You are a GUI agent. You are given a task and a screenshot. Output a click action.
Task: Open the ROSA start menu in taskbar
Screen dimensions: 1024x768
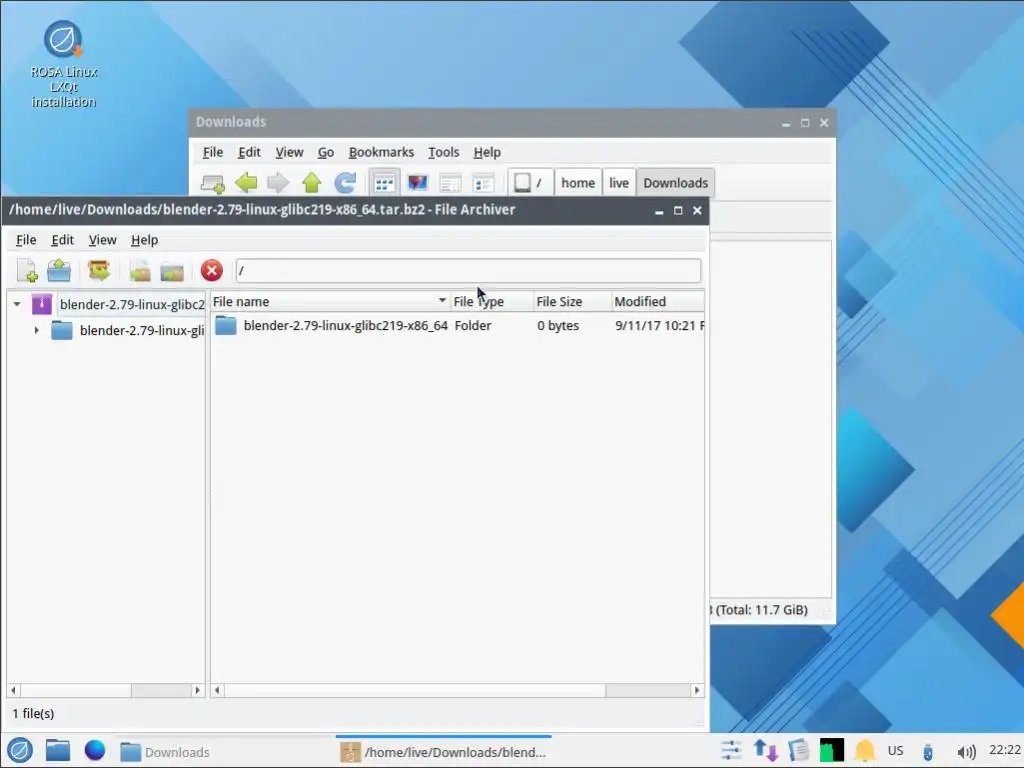click(20, 750)
